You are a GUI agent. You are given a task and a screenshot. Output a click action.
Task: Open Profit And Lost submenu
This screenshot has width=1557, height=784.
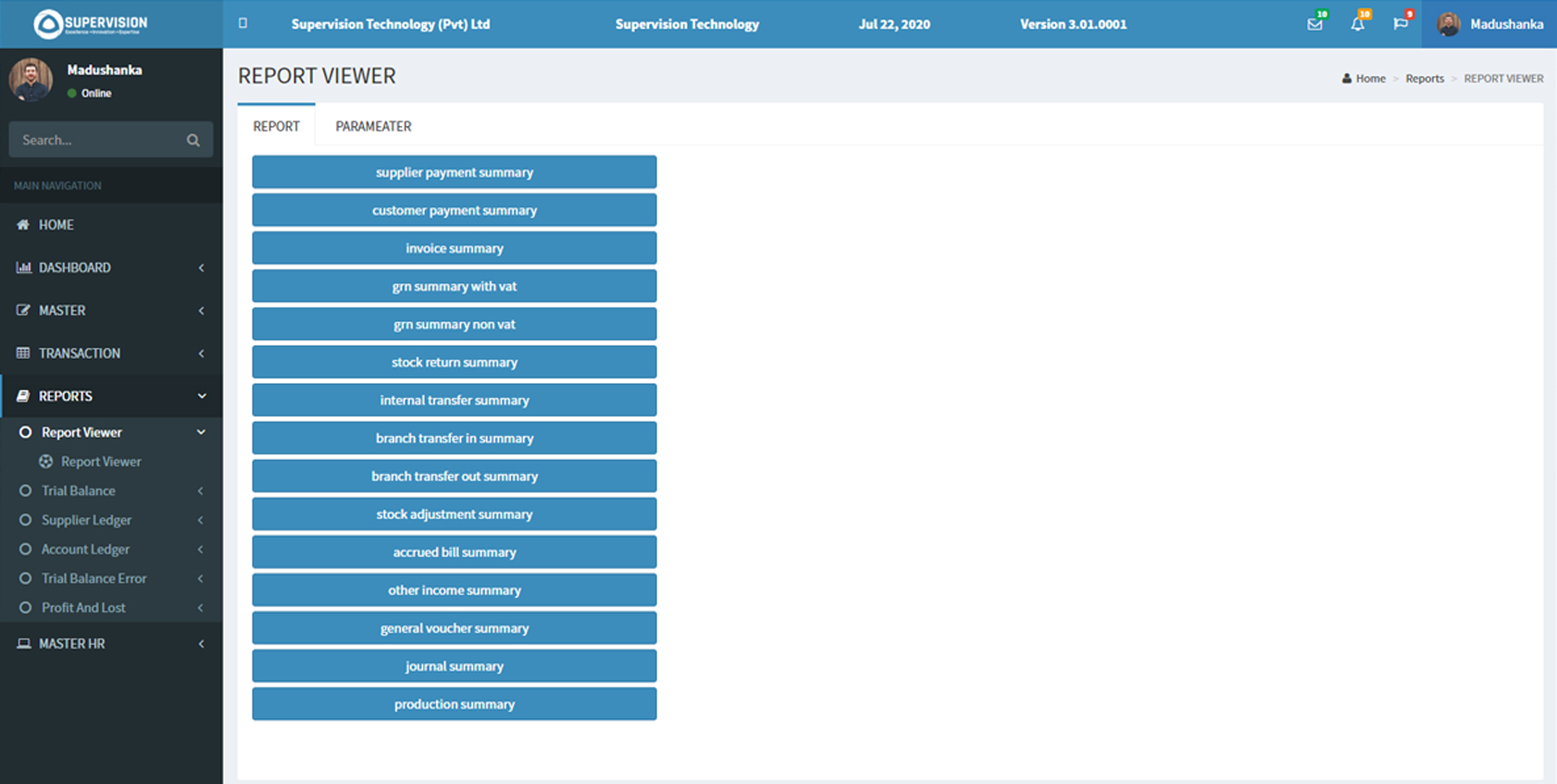(x=83, y=607)
